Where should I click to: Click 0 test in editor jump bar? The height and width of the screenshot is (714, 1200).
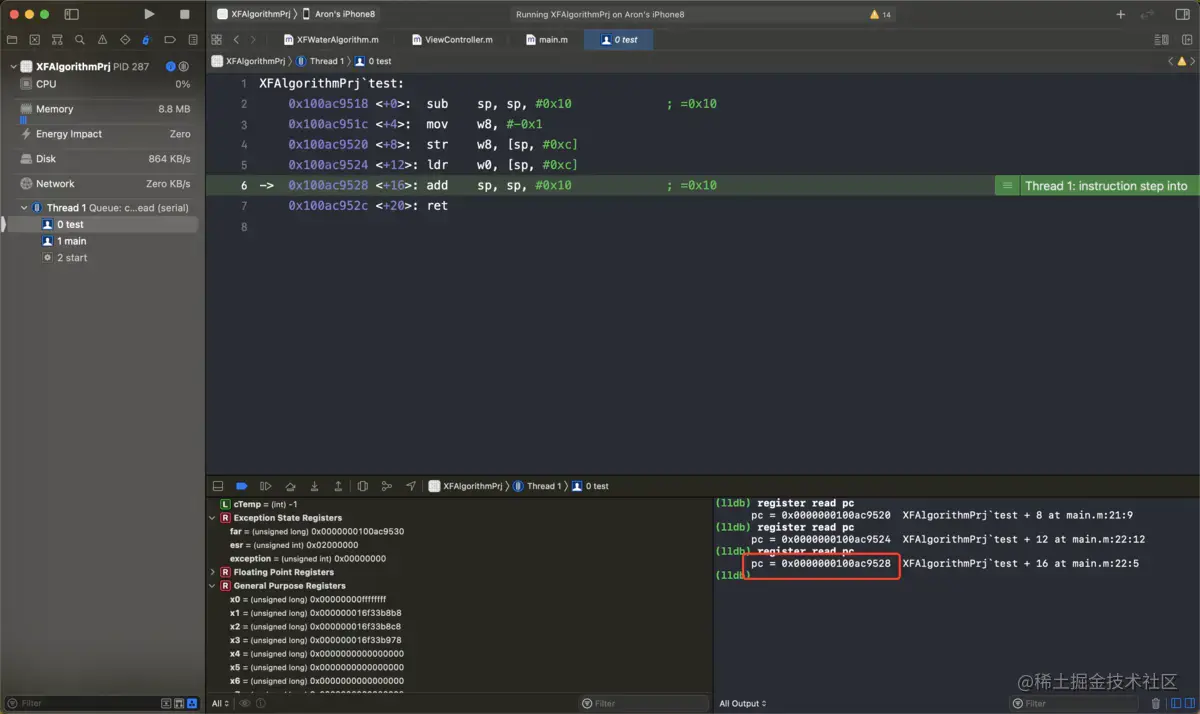[x=373, y=61]
